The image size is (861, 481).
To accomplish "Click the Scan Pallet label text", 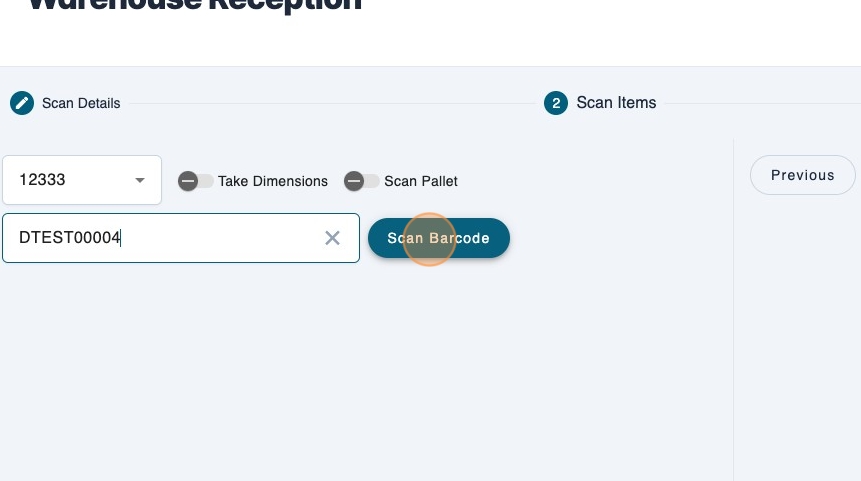I will 420,181.
